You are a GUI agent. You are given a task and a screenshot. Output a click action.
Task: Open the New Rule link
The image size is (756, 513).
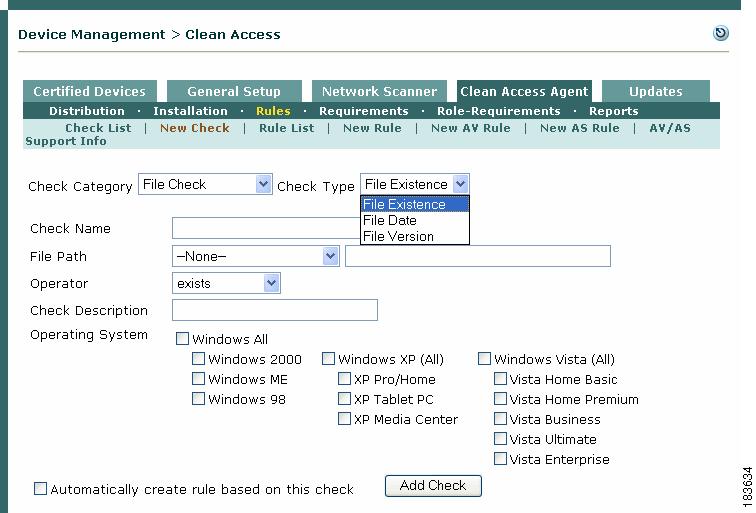click(x=372, y=128)
